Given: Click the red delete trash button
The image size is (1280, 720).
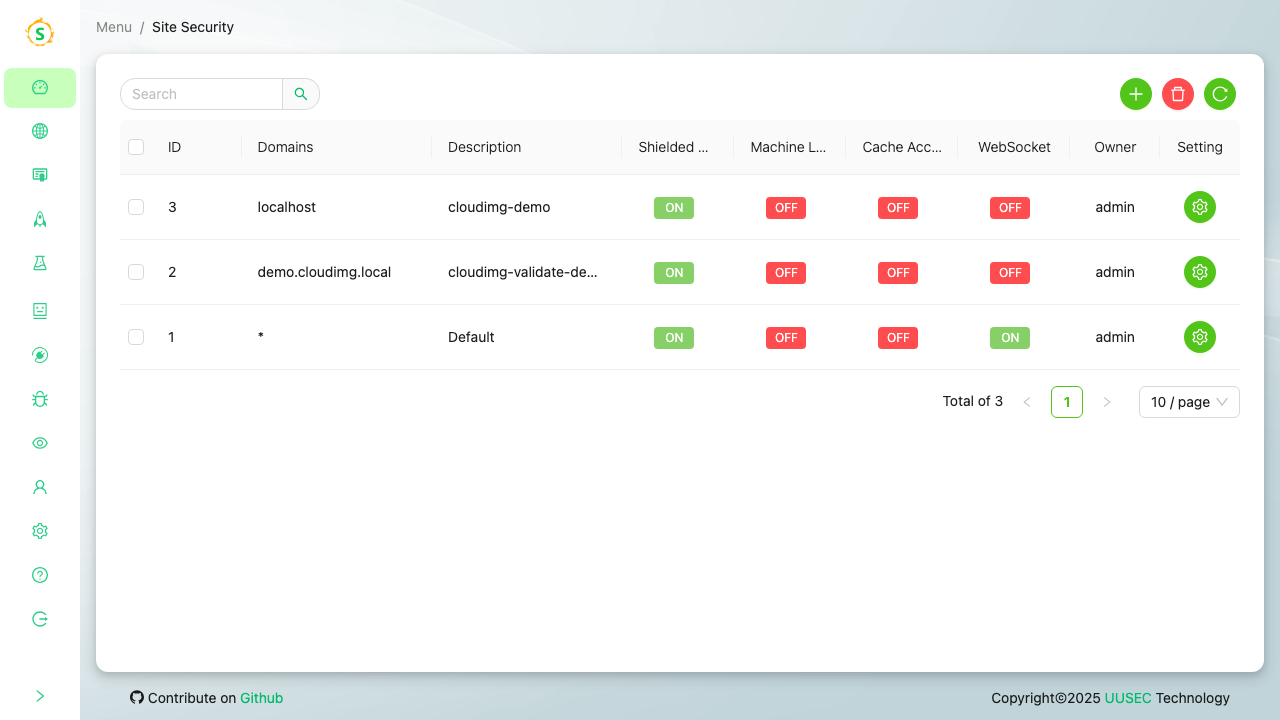Looking at the screenshot, I should point(1178,94).
